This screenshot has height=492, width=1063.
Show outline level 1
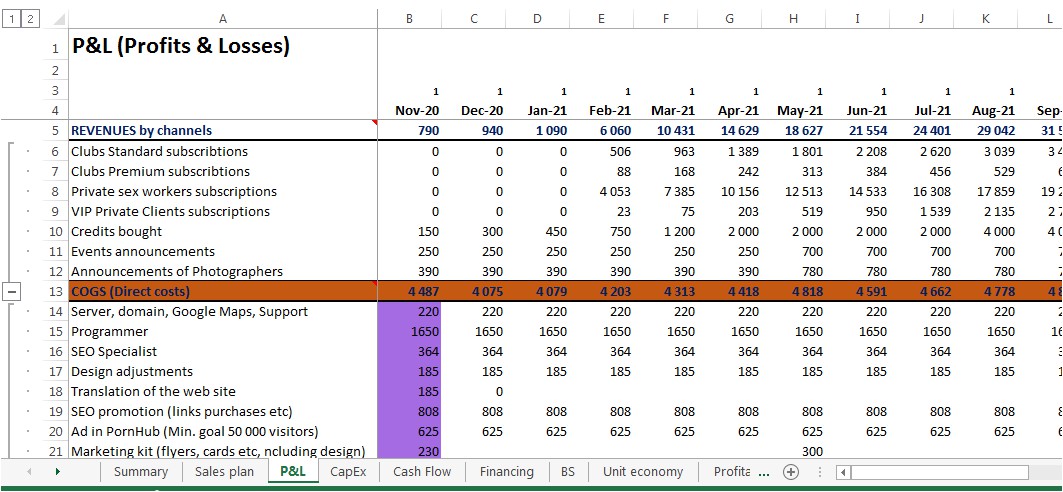(x=12, y=19)
